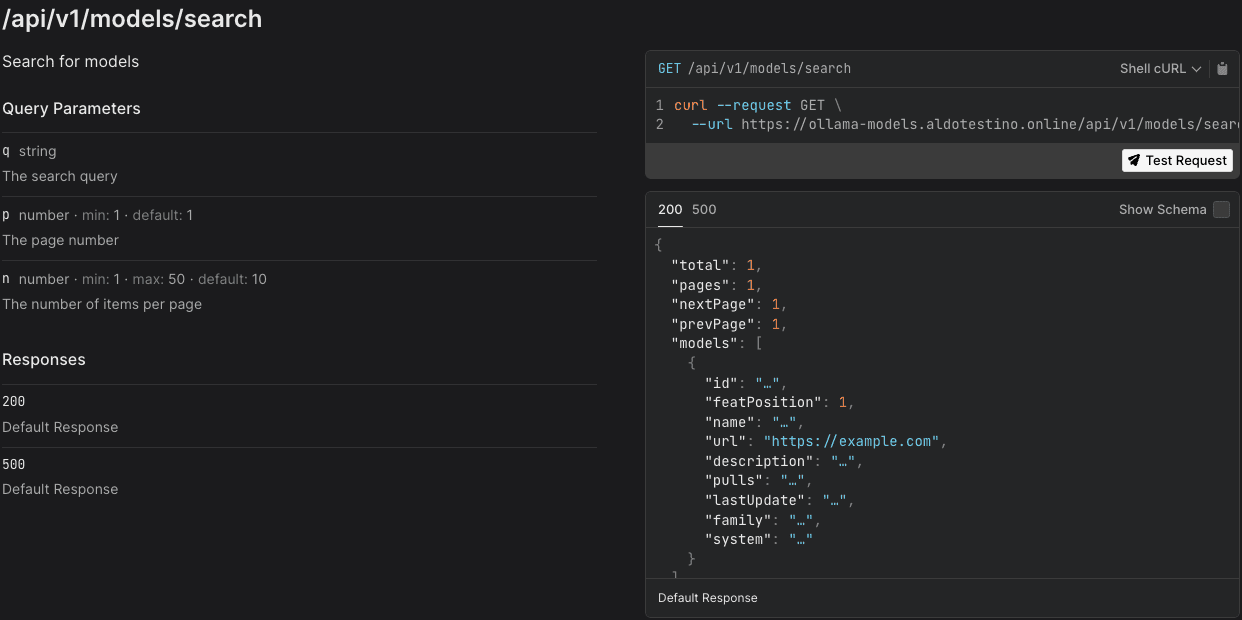Viewport: 1242px width, 620px height.
Task: Click the Responses section heading
Action: [44, 359]
